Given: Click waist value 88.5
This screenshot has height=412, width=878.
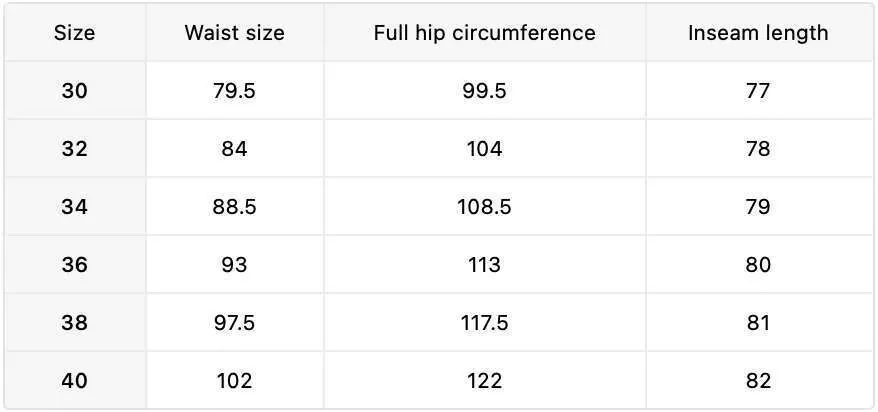Looking at the screenshot, I should pos(234,207).
